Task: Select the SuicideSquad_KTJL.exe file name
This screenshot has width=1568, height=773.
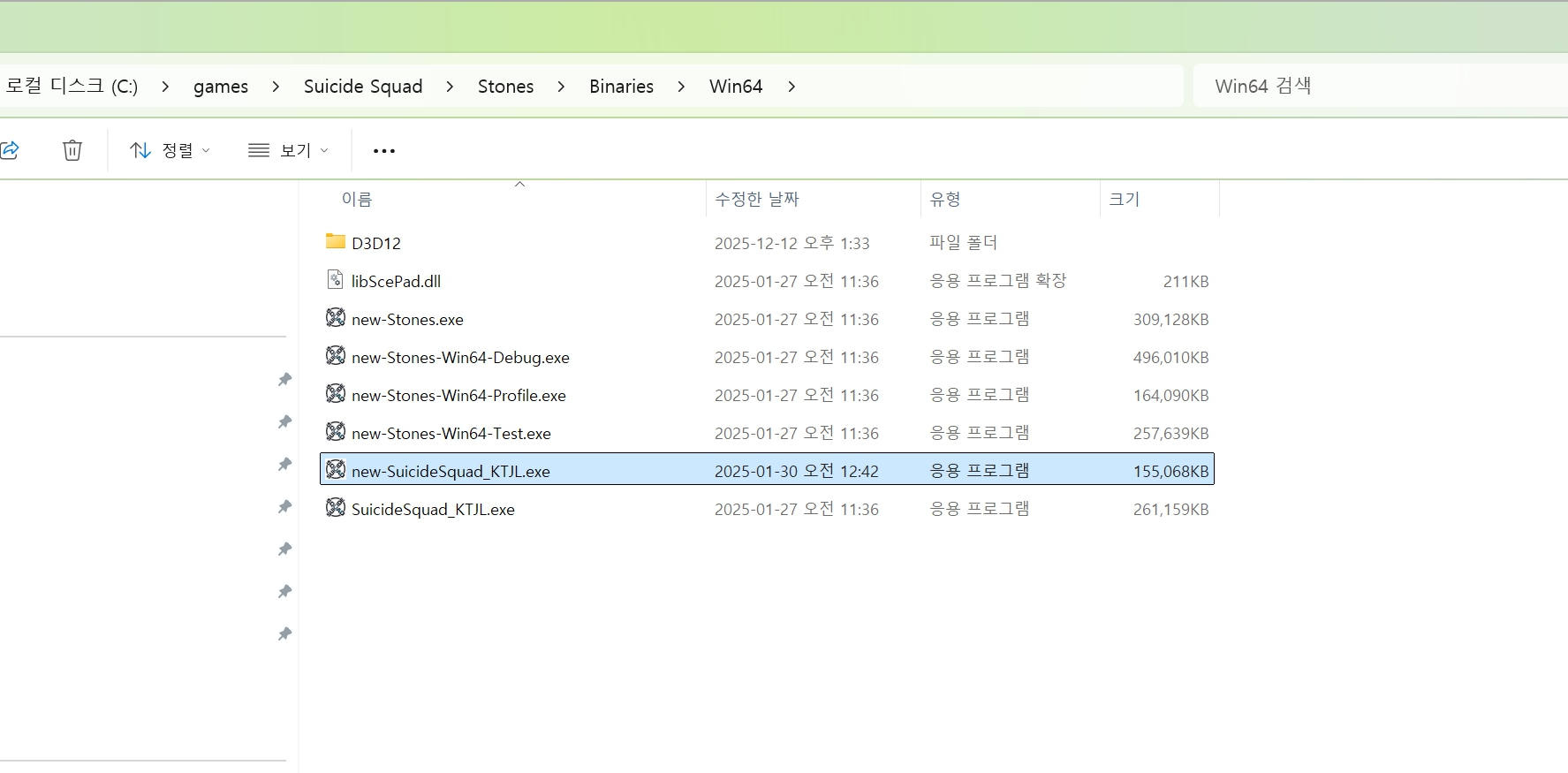Action: [x=433, y=509]
